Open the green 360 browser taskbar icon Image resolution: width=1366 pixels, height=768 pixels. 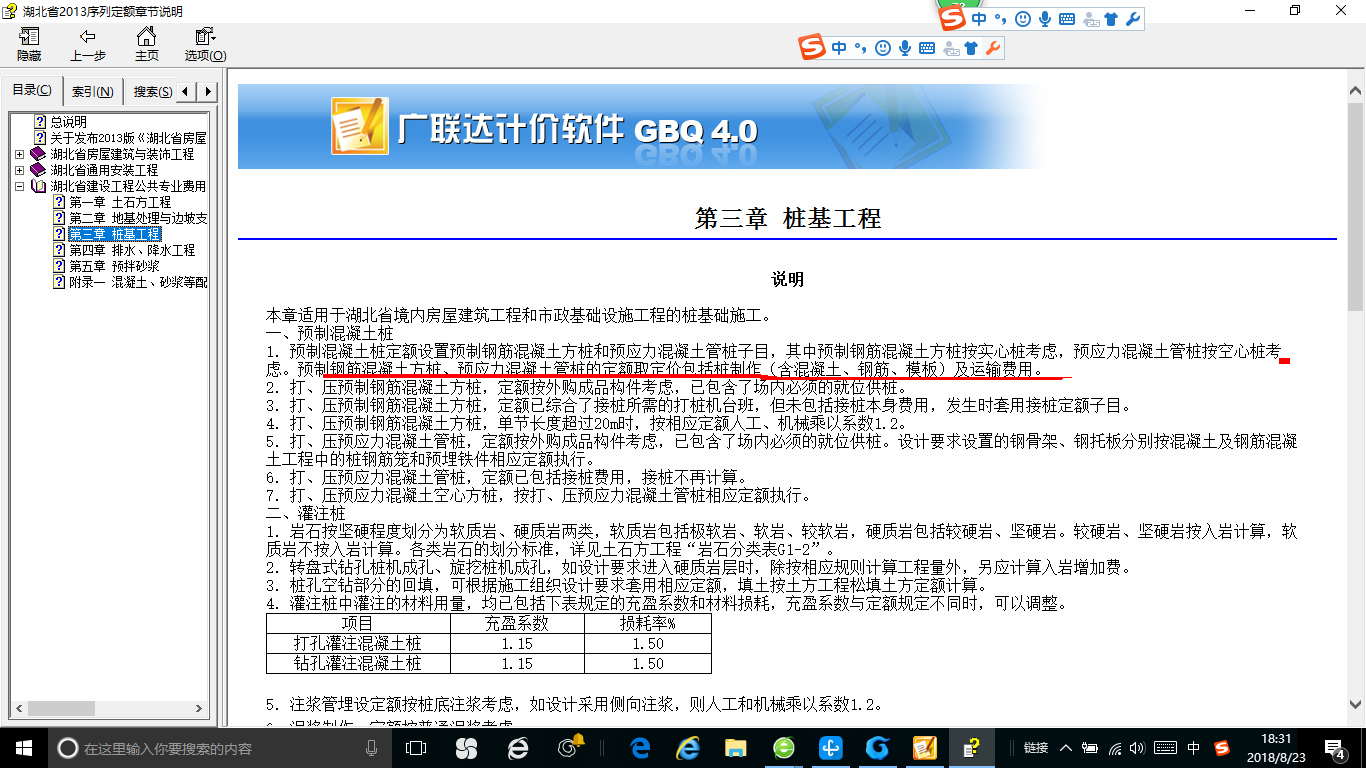point(784,747)
